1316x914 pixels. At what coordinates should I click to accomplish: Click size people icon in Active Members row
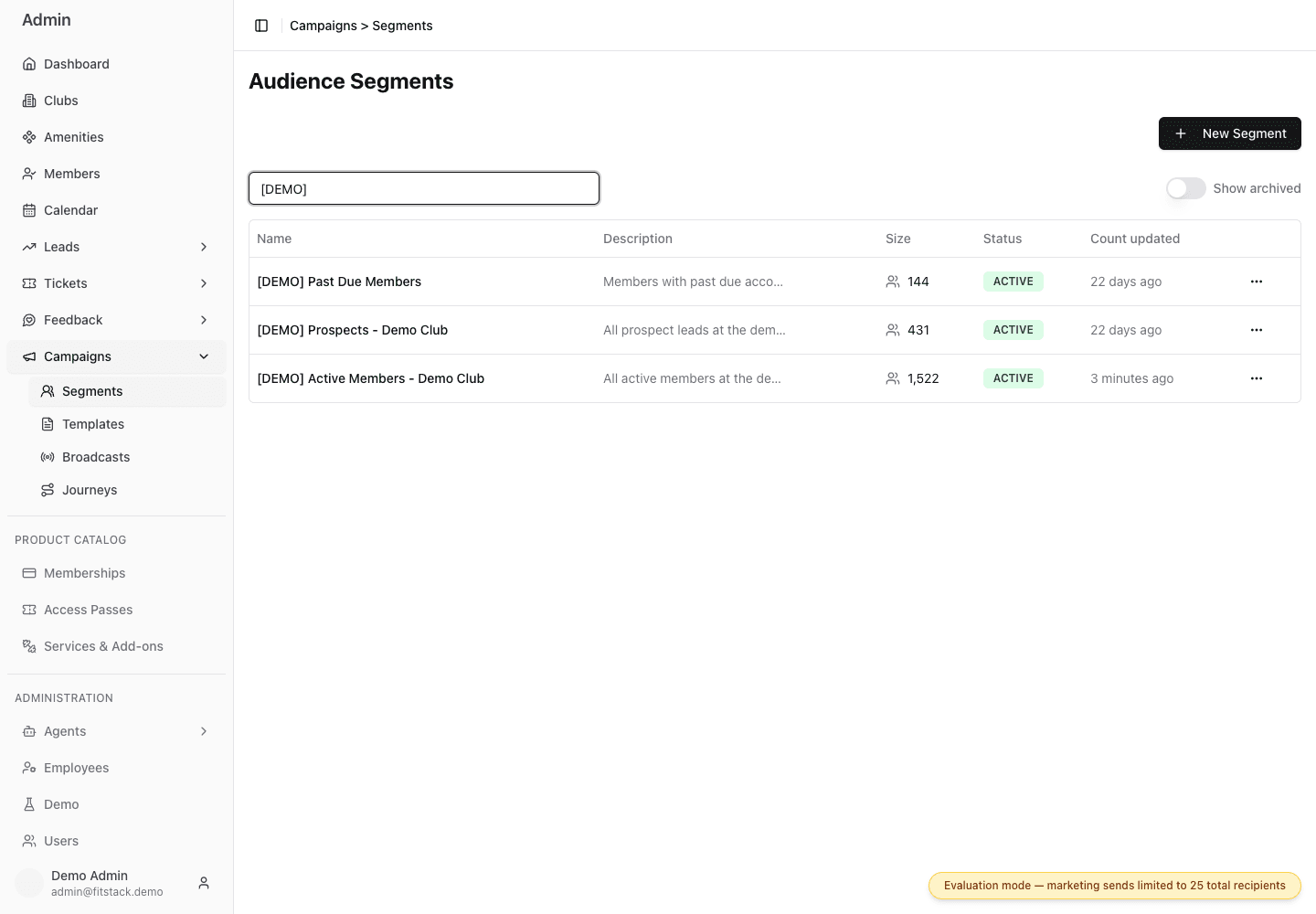[x=893, y=378]
